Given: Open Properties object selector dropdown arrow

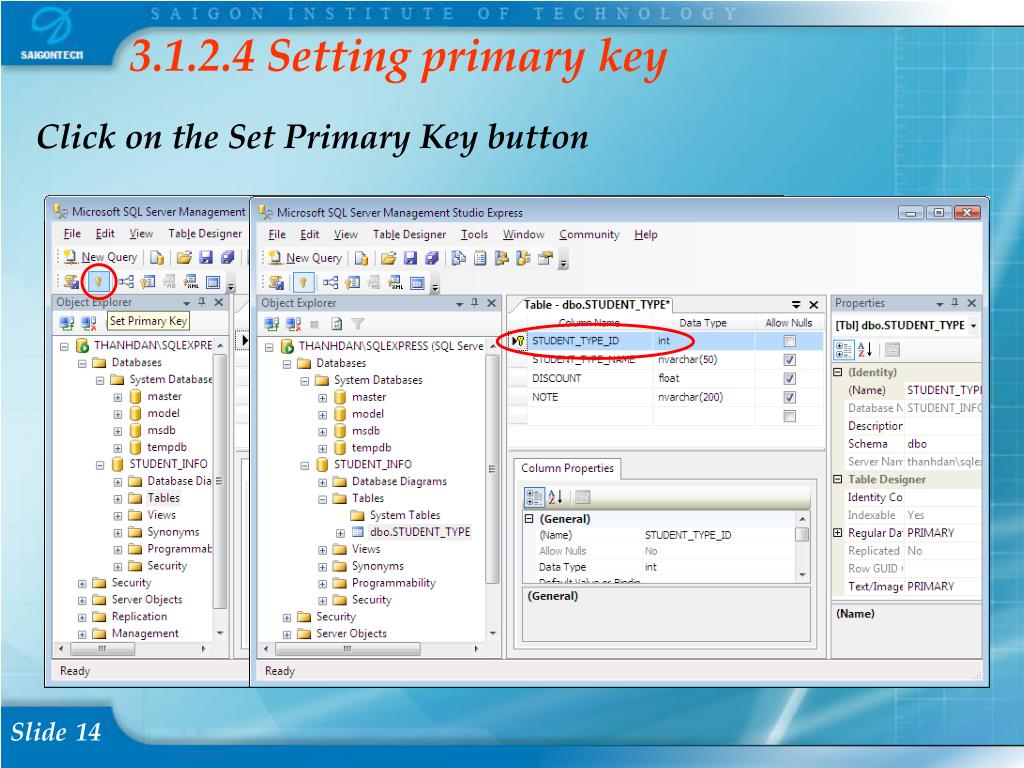Looking at the screenshot, I should click(x=974, y=325).
